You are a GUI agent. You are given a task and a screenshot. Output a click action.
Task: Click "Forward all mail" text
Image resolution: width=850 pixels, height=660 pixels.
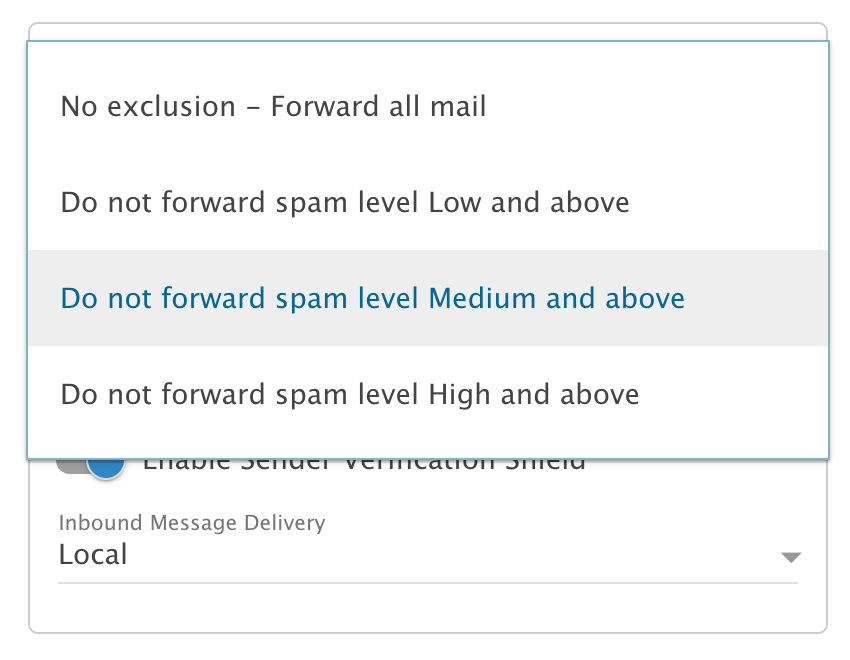pyautogui.click(x=378, y=106)
